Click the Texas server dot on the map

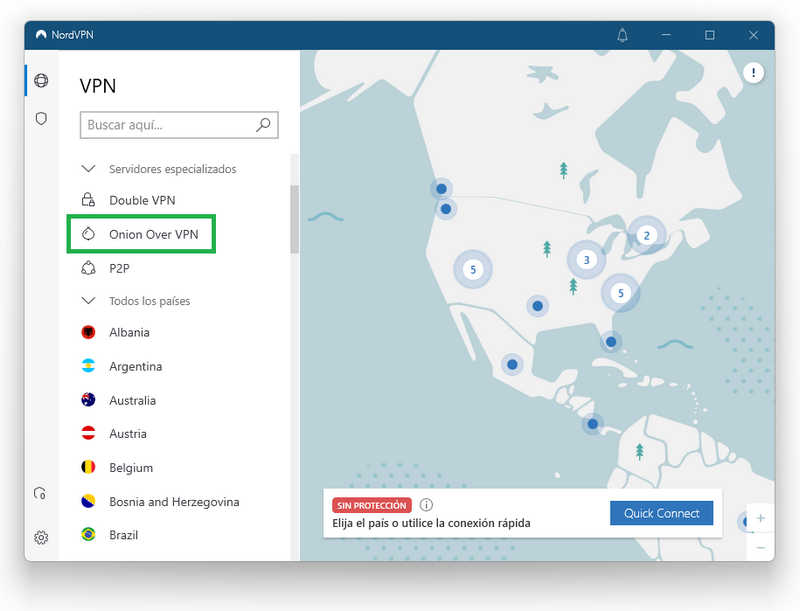click(537, 306)
